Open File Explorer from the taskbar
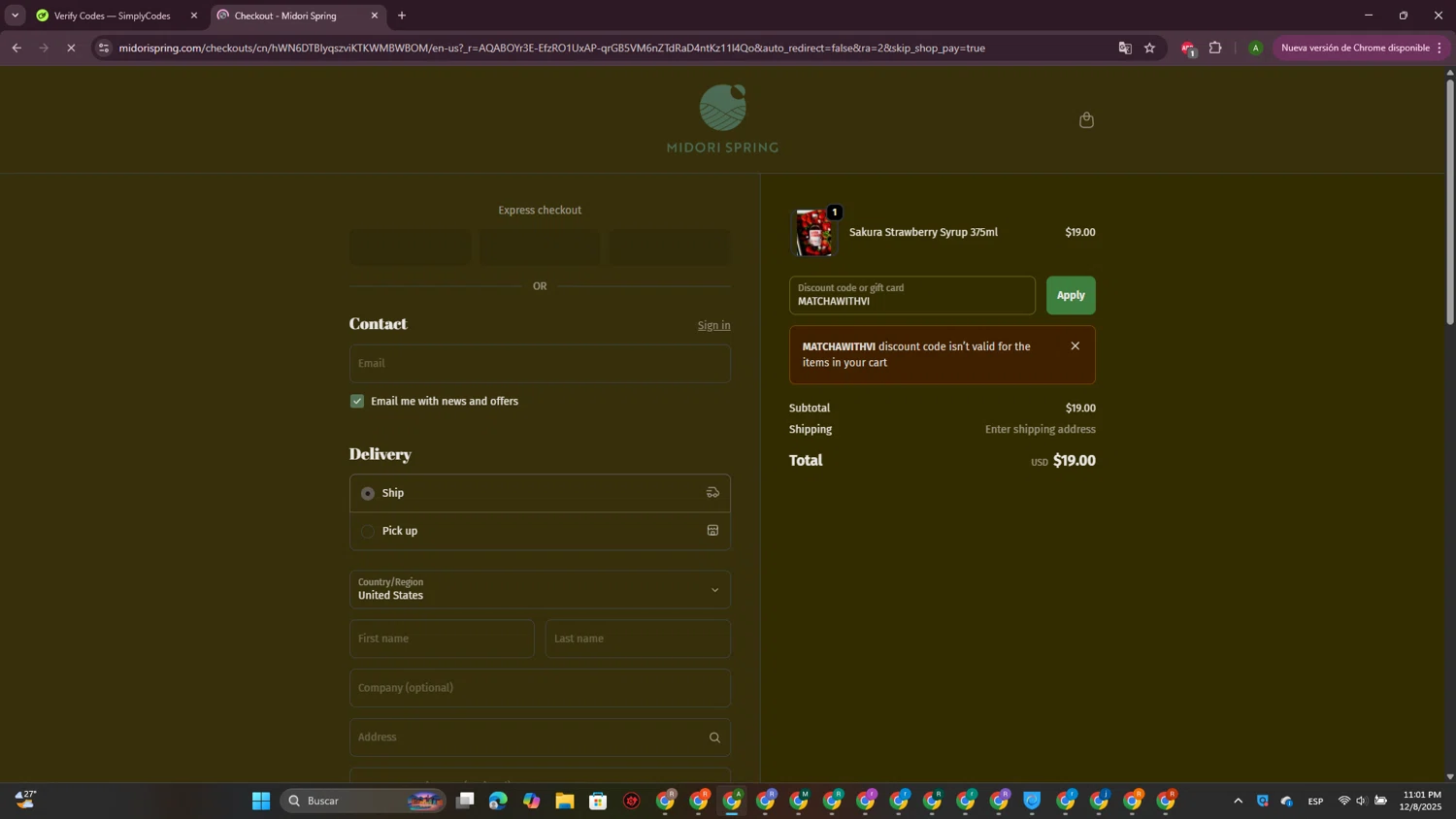Viewport: 1456px width, 819px height. tap(565, 801)
